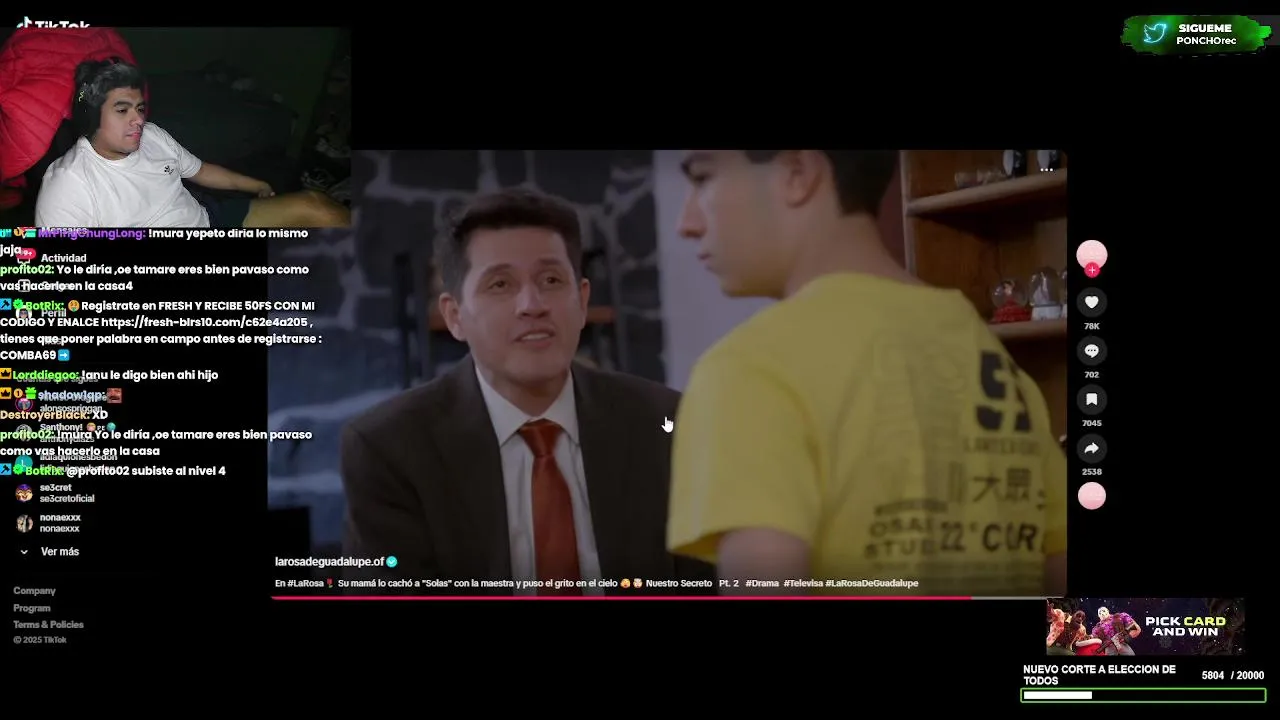Click the fresh-birs10.com link in chat

point(204,322)
